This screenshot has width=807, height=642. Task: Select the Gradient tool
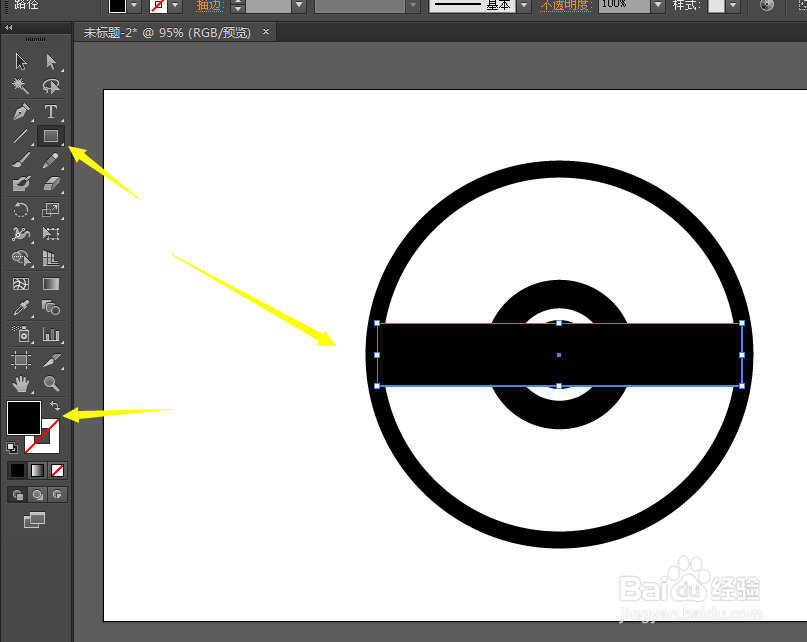click(51, 284)
